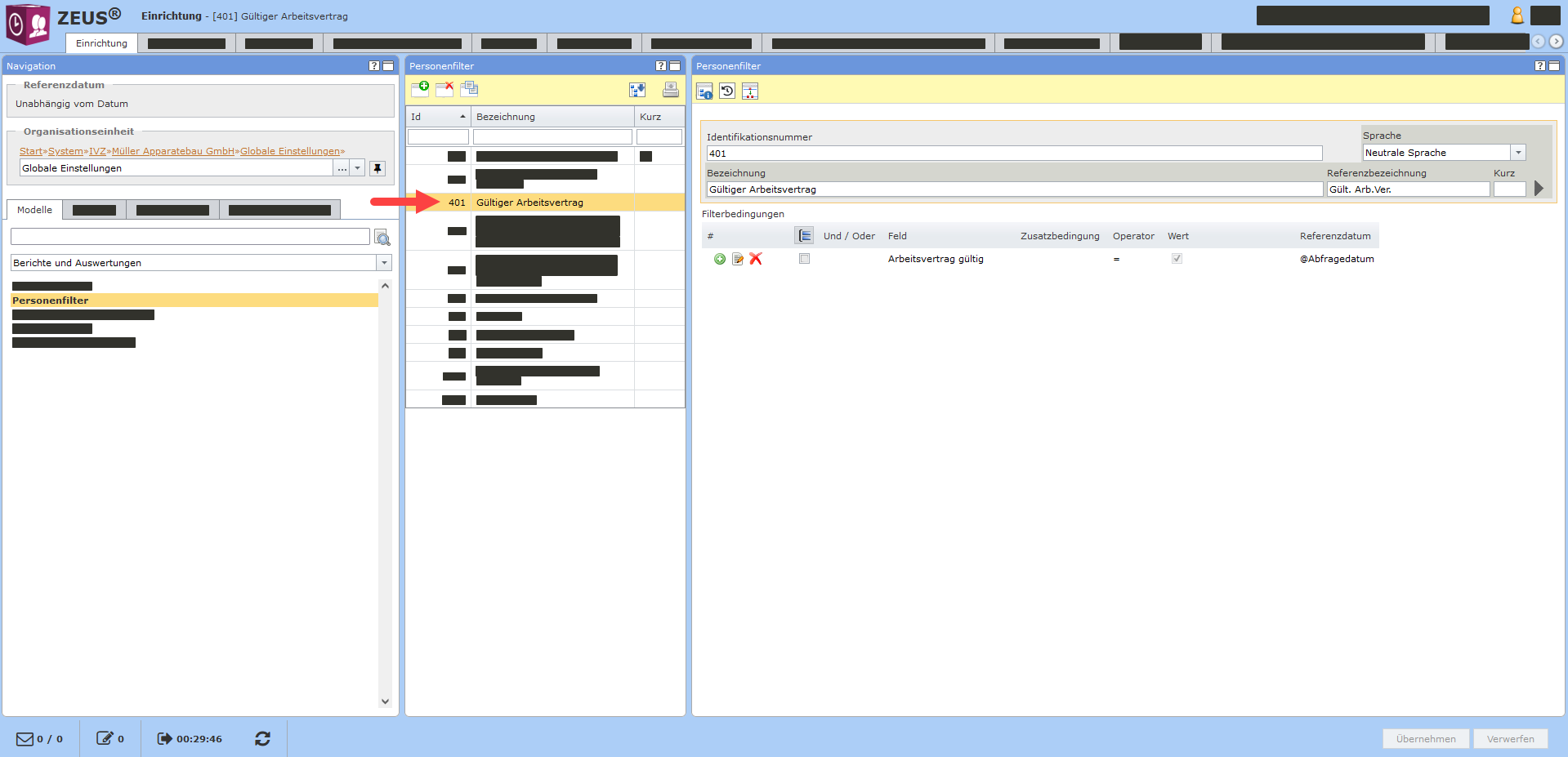Screen dimensions: 1568x757
Task: Tick the checkbox in the filter condition row
Action: click(804, 259)
